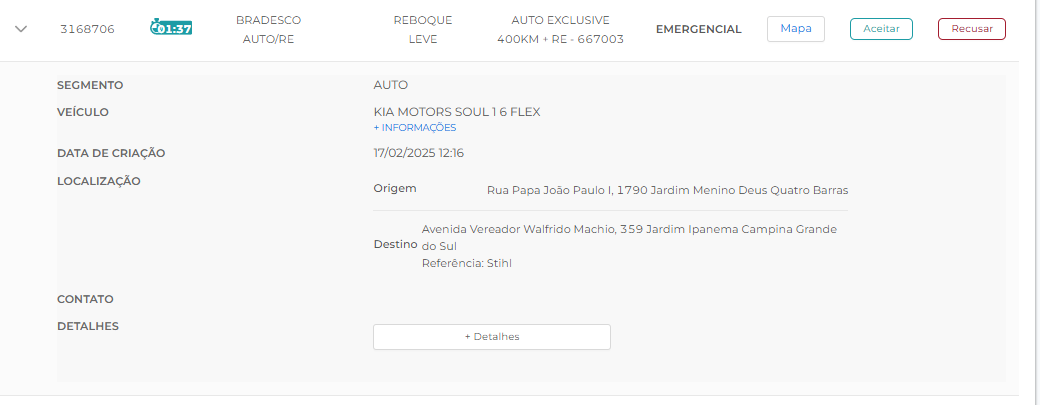Screen dimensions: 1040x405
Task: Open the Mapa button
Action: pos(795,29)
